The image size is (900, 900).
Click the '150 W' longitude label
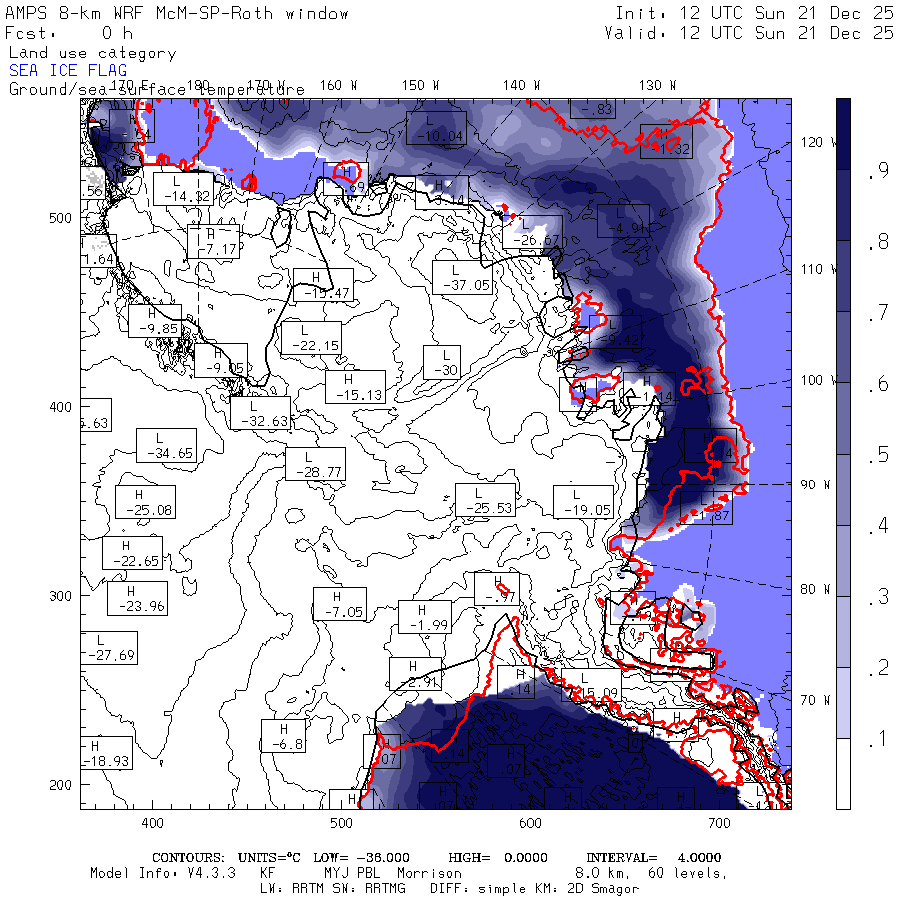(x=421, y=86)
